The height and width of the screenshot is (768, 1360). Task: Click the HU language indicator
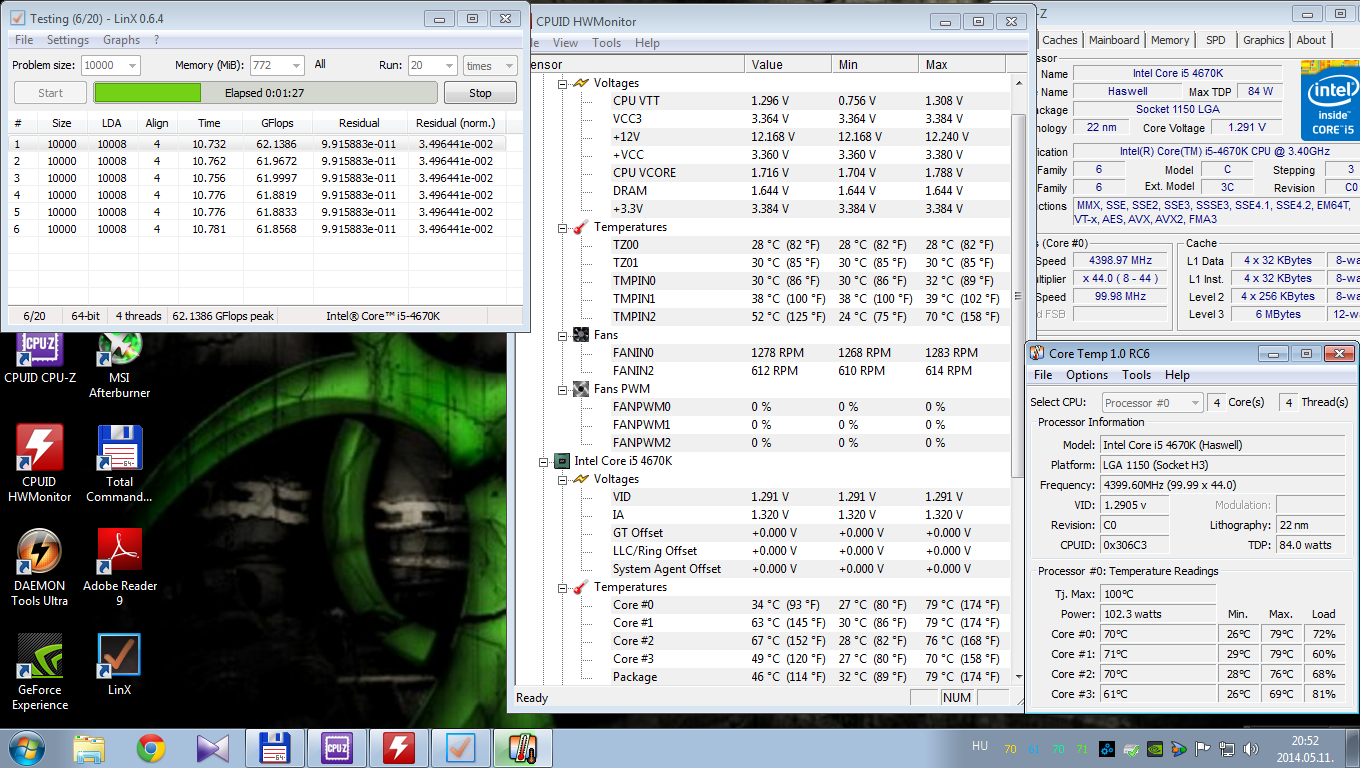[x=980, y=746]
